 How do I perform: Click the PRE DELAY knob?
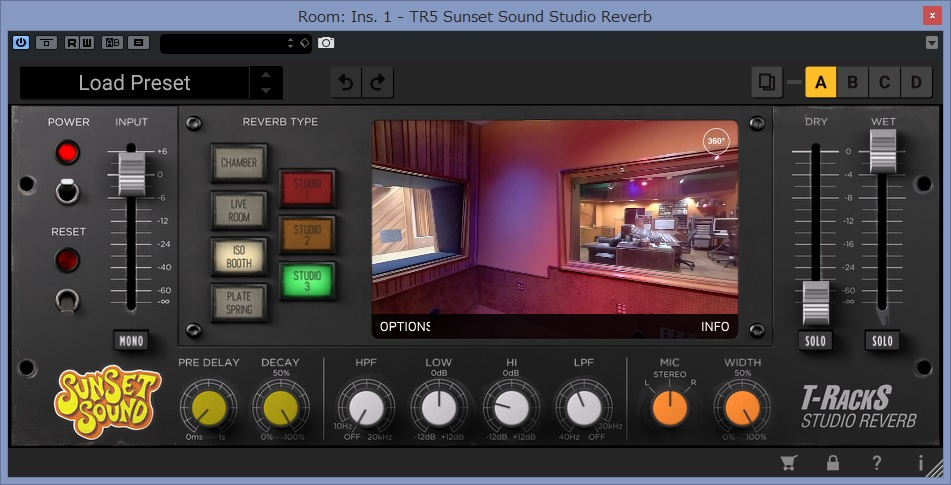[209, 408]
